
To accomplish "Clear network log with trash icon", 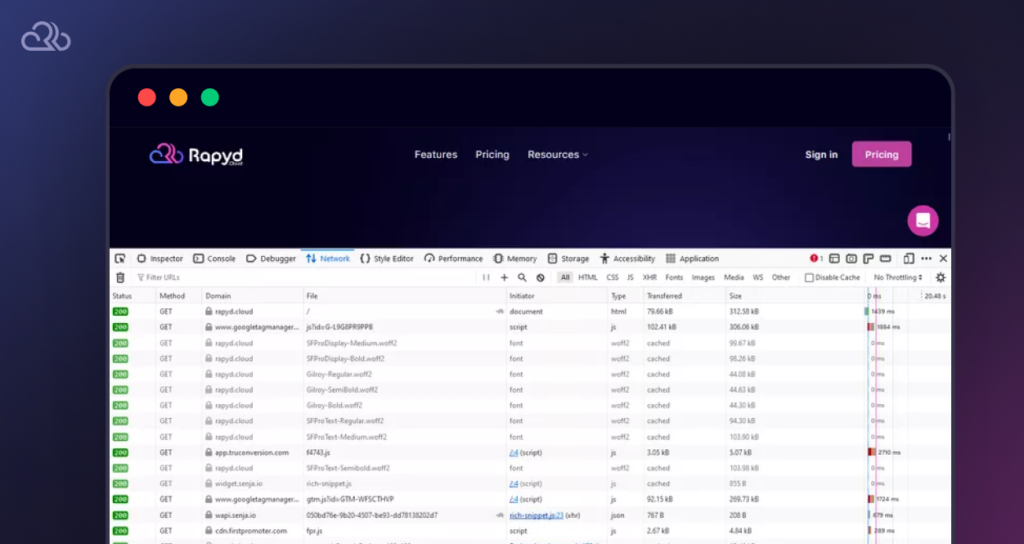I will (120, 278).
